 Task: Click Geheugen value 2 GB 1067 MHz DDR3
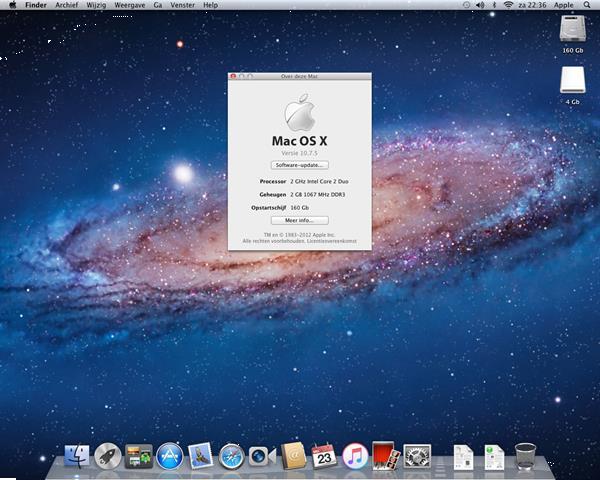pyautogui.click(x=318, y=194)
